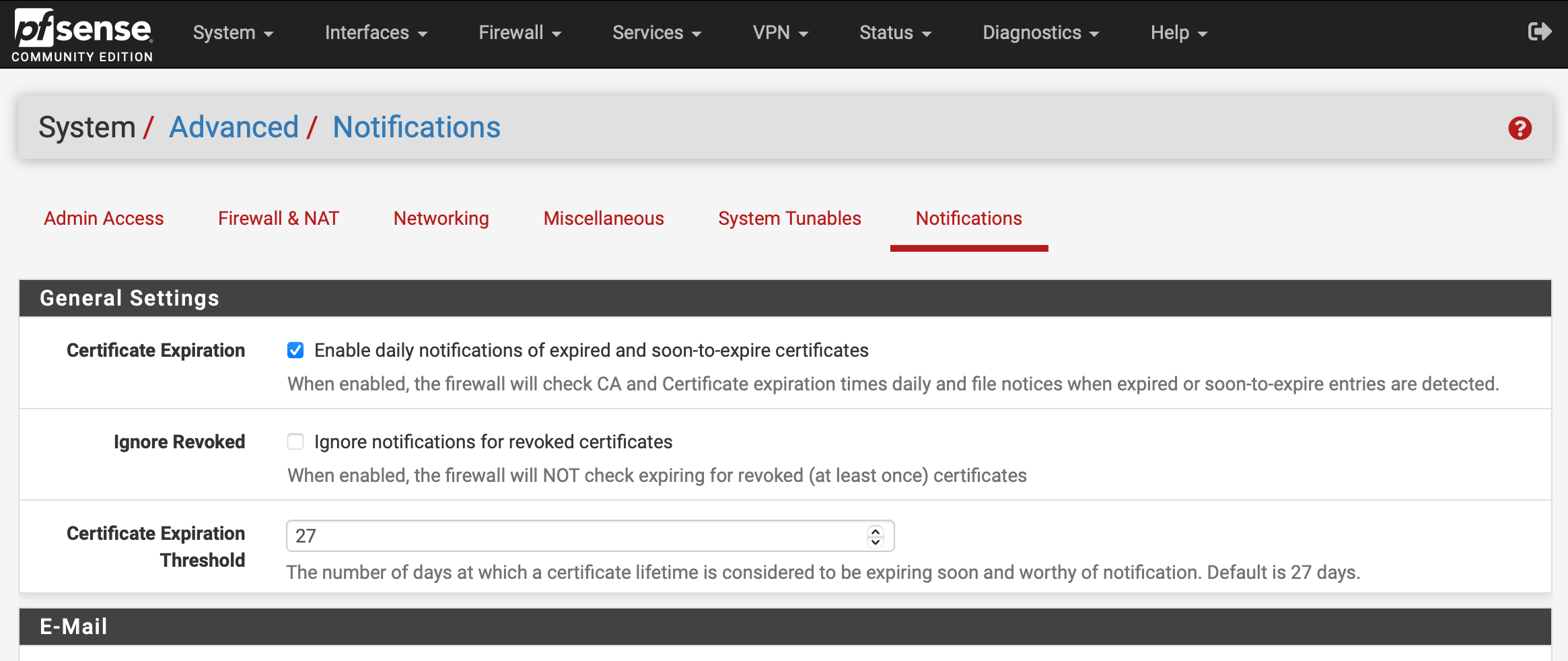The width and height of the screenshot is (1568, 661).
Task: Go to the Firewall & NAT tab
Action: (279, 218)
